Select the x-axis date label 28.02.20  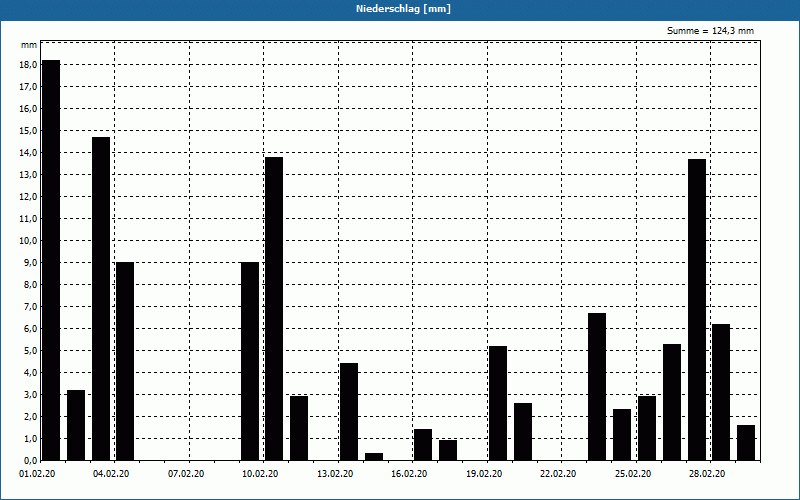pyautogui.click(x=707, y=474)
